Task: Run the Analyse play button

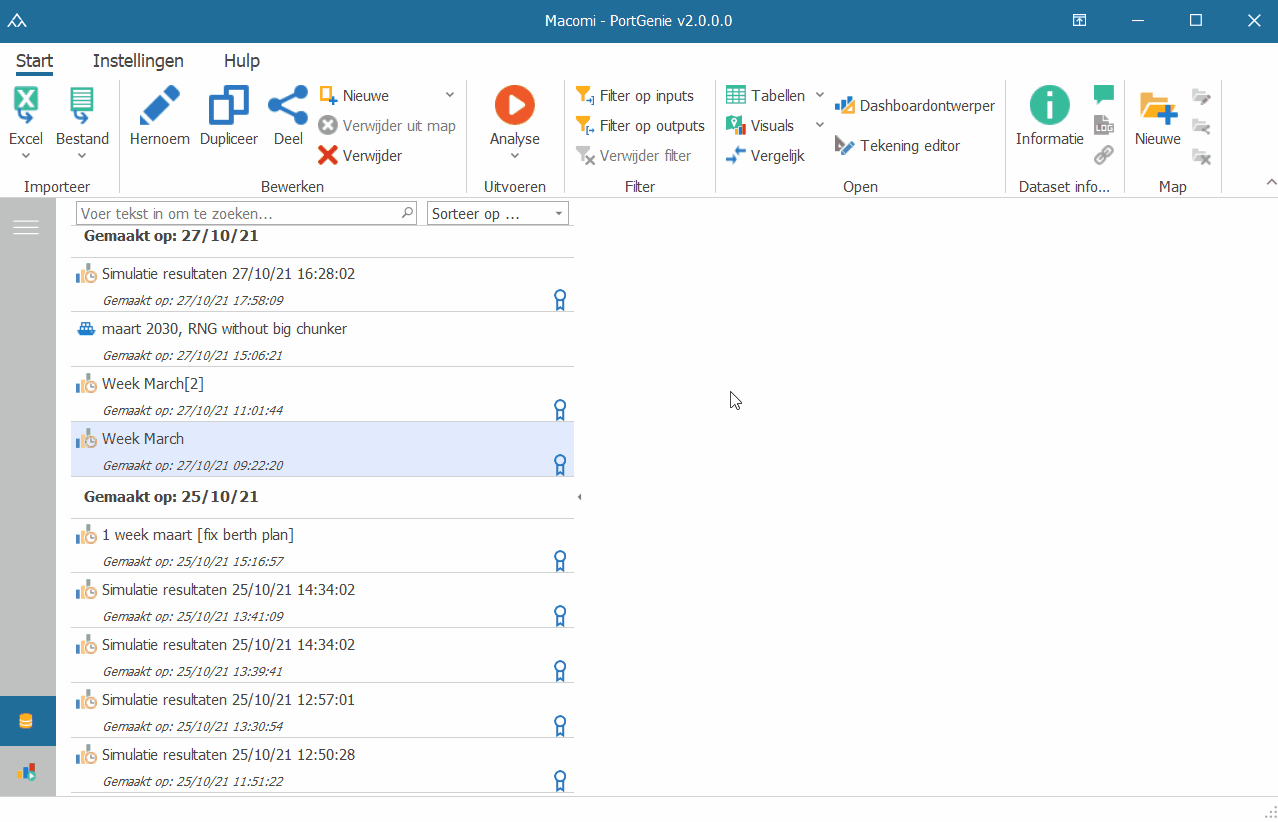Action: (x=514, y=105)
